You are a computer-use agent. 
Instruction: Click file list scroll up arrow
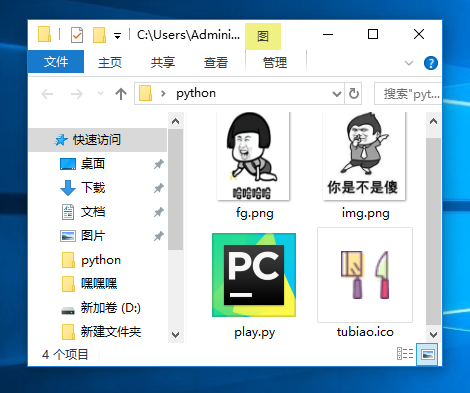pyautogui.click(x=433, y=121)
